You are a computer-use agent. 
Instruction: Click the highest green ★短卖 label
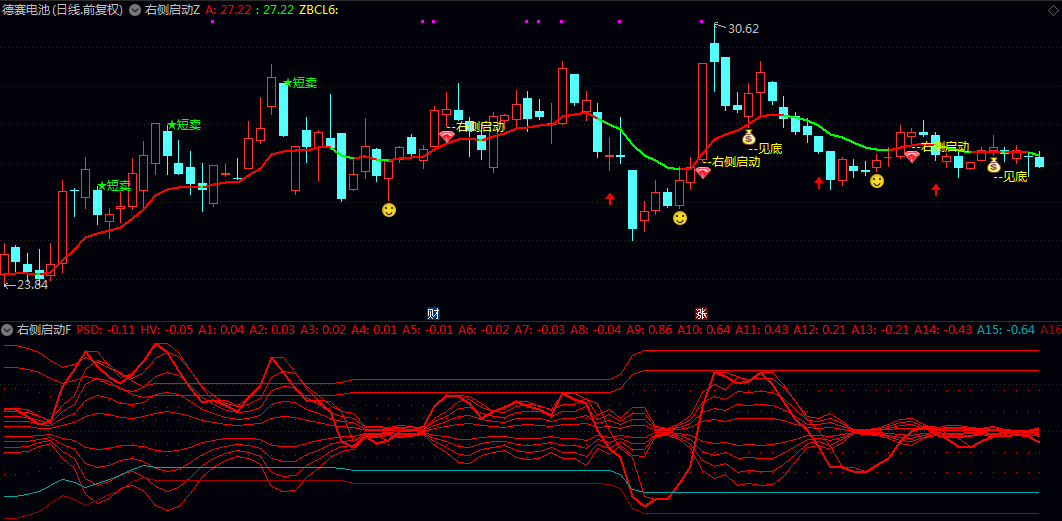coord(300,83)
